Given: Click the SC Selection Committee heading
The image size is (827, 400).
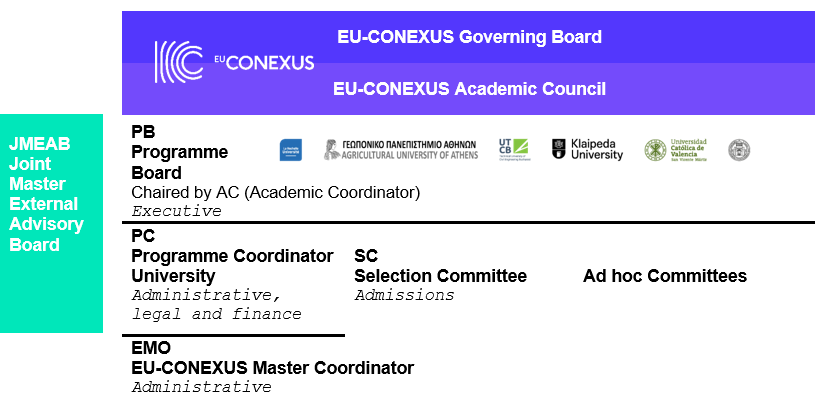Looking at the screenshot, I should pos(440,265).
